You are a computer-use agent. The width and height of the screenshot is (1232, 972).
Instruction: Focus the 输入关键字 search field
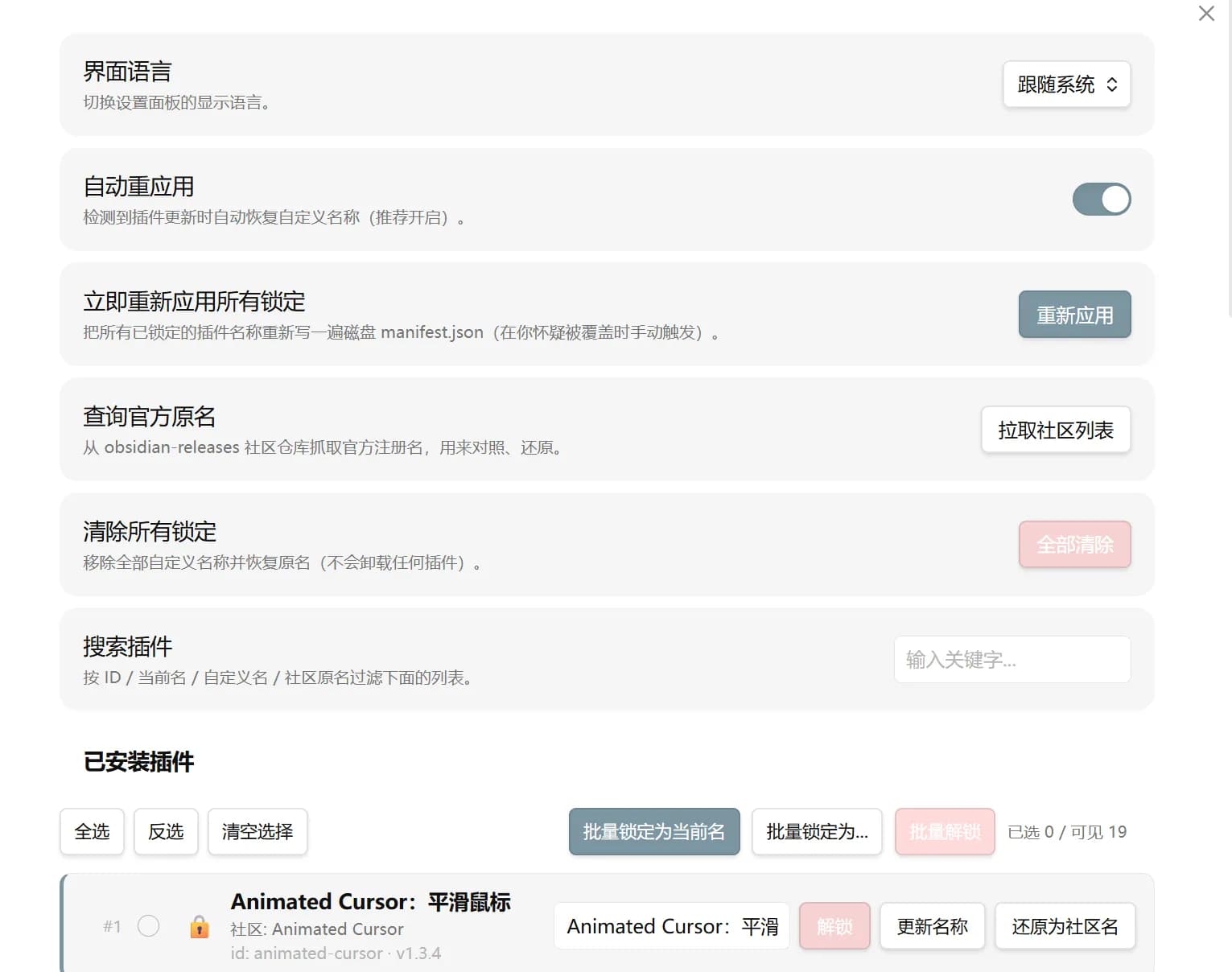tap(1012, 660)
